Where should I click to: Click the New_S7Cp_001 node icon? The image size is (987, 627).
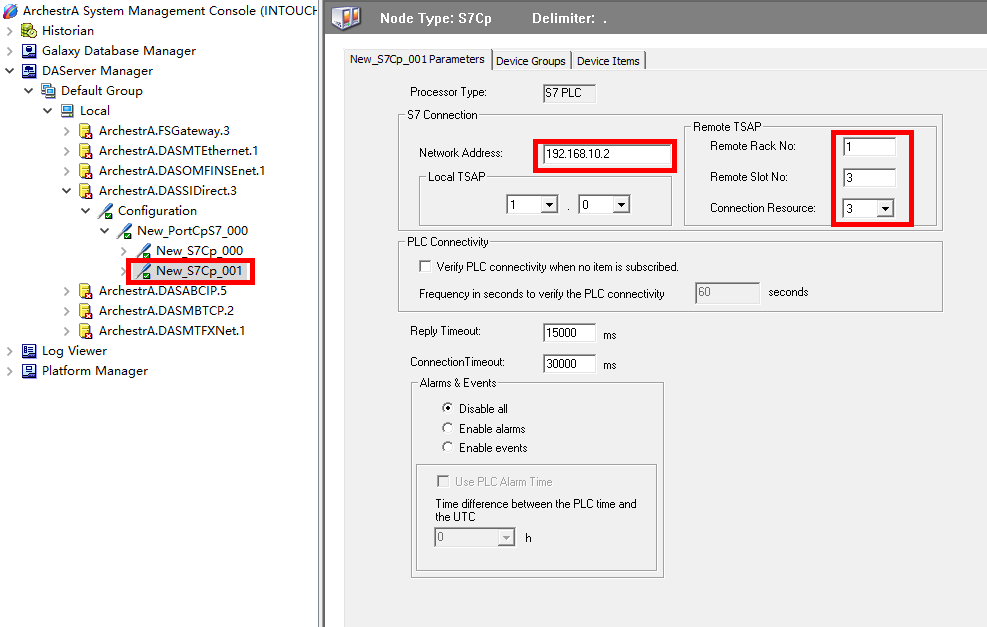point(144,271)
